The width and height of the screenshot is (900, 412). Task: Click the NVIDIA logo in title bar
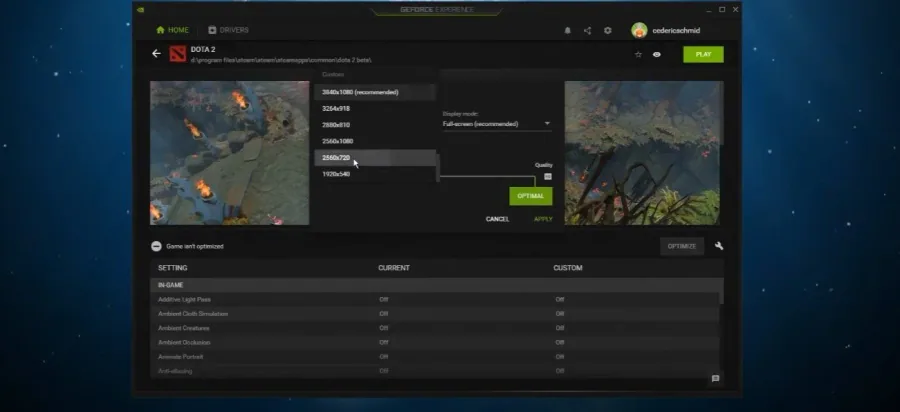(x=141, y=9)
